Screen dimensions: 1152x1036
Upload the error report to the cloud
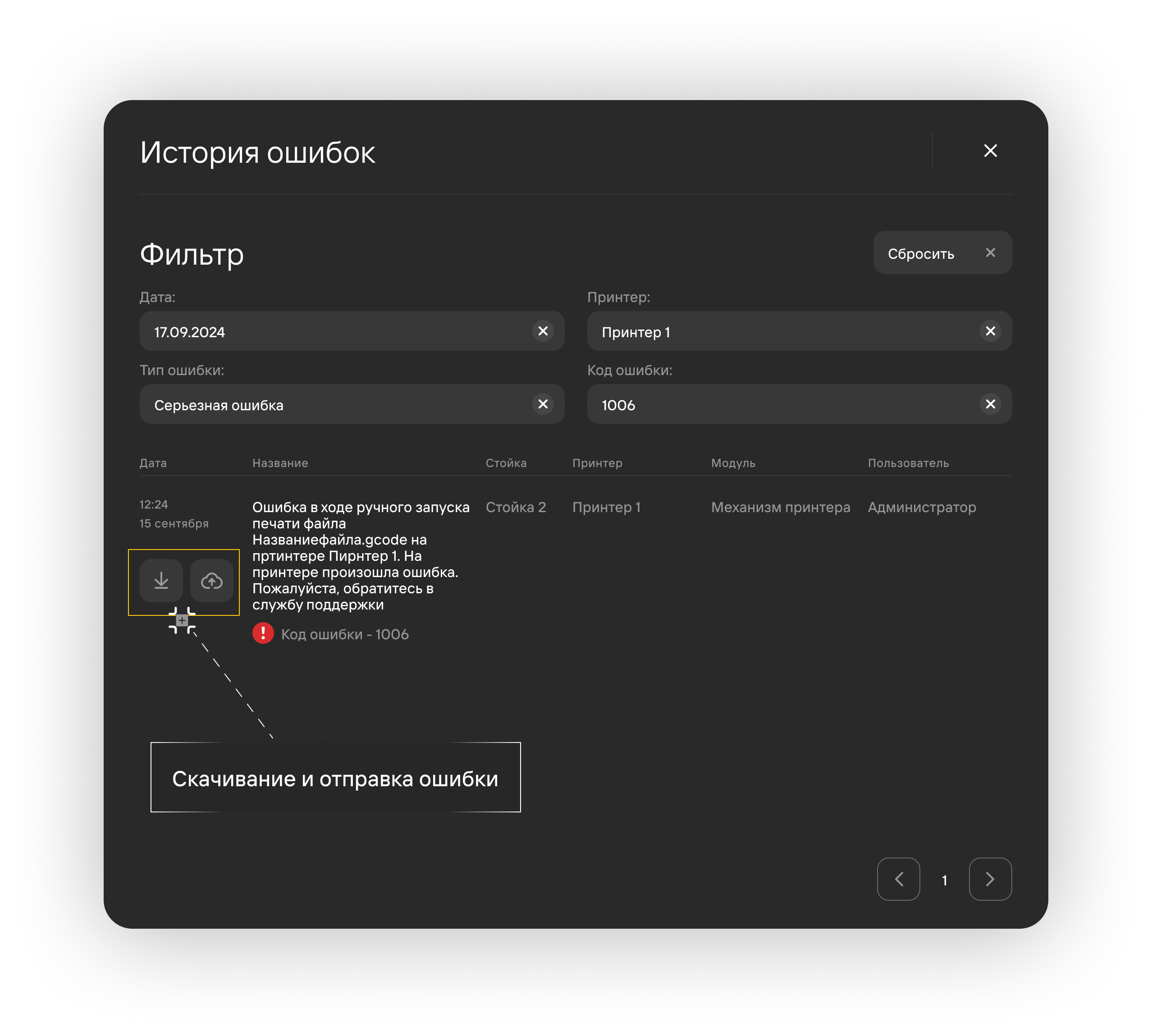point(212,581)
